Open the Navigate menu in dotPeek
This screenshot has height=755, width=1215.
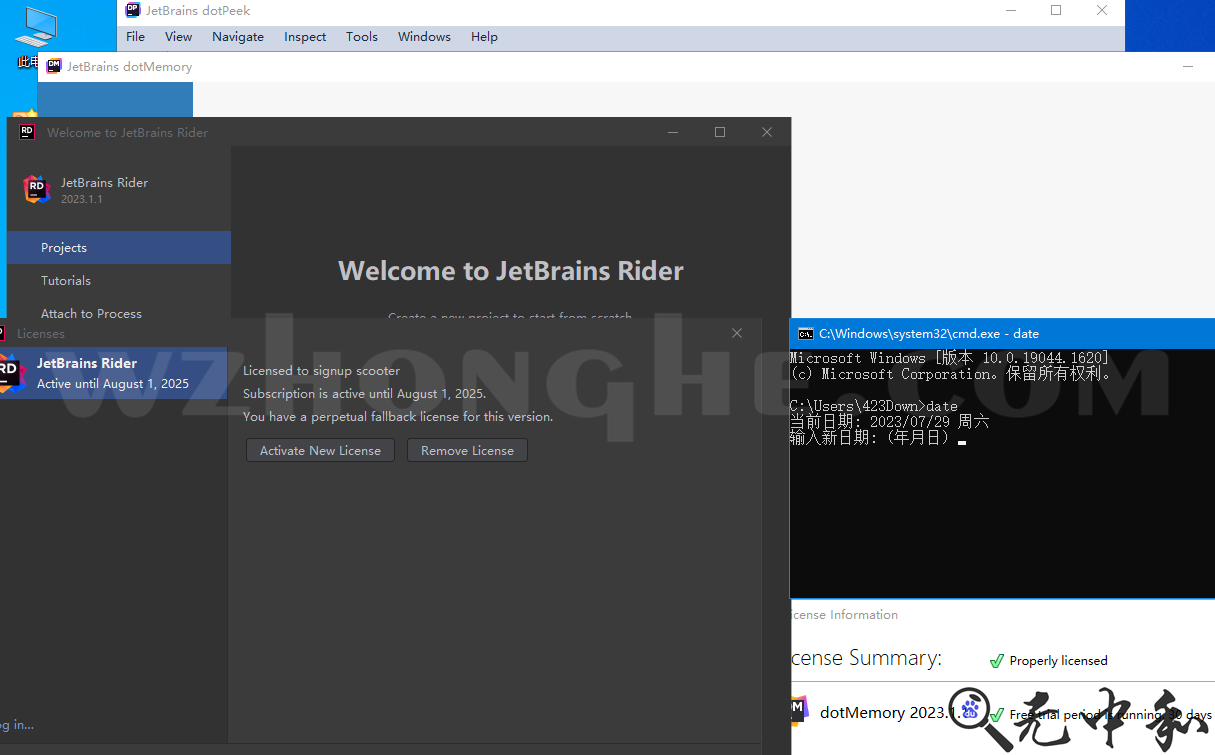(x=238, y=37)
